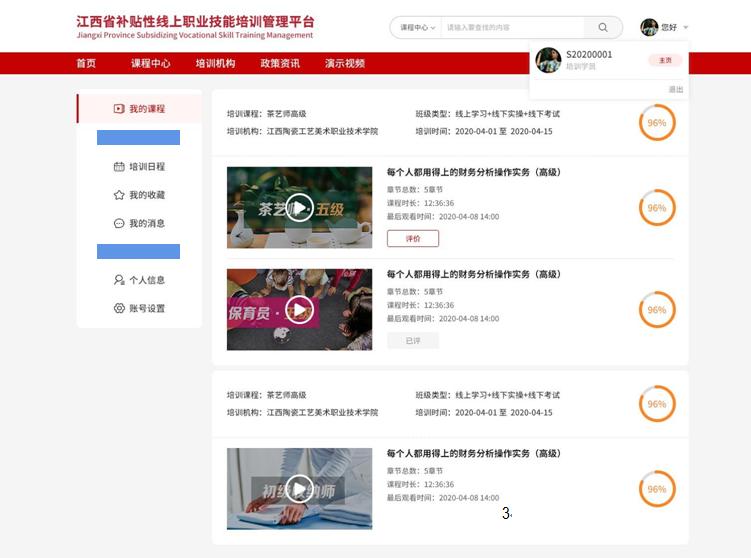Viewport: 751px width, 558px height.
Task: Open 我的消息 message icon
Action: pyautogui.click(x=119, y=223)
